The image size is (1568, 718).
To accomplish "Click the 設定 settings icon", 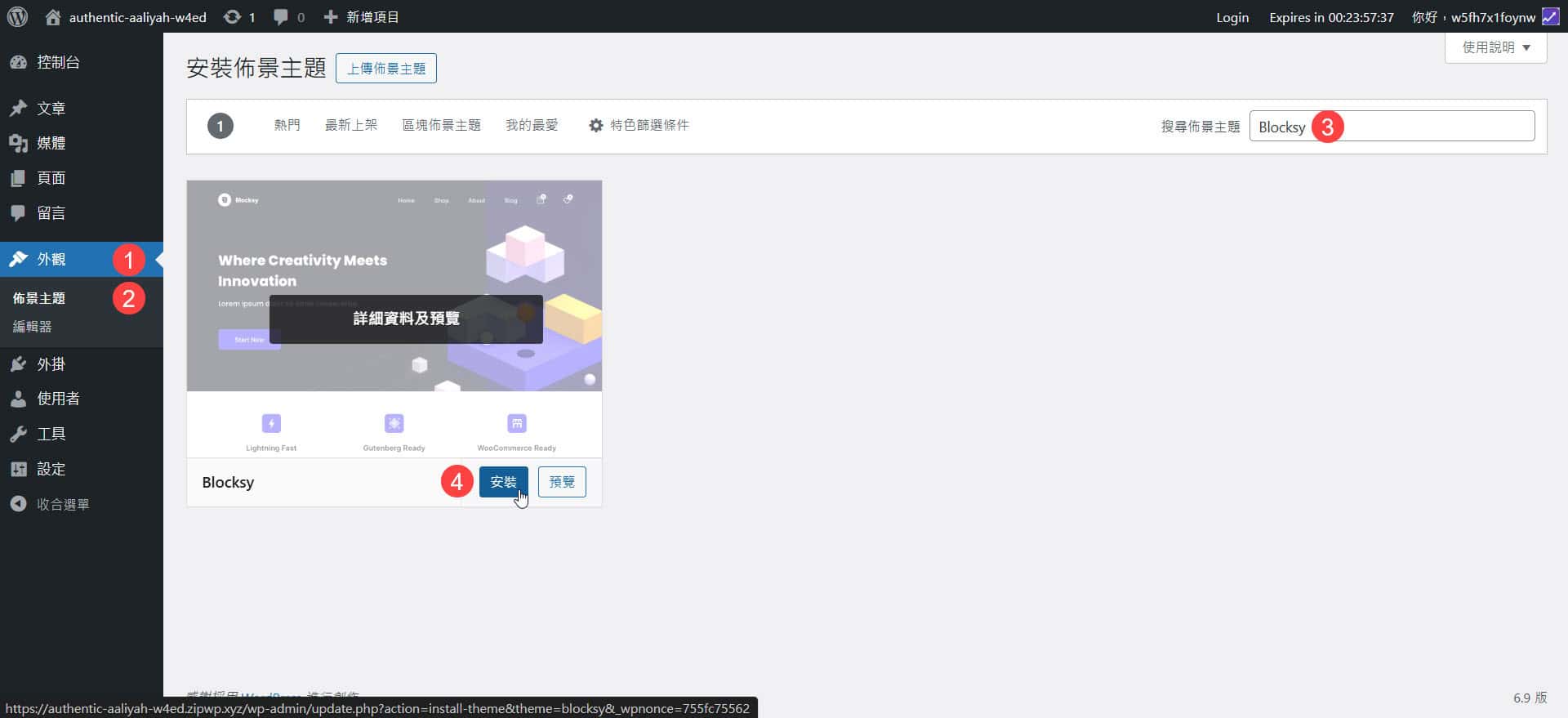I will pos(18,469).
